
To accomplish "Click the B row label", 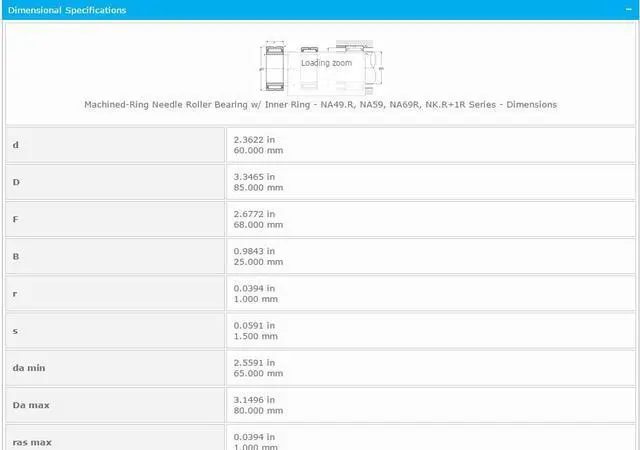I will pyautogui.click(x=15, y=256).
